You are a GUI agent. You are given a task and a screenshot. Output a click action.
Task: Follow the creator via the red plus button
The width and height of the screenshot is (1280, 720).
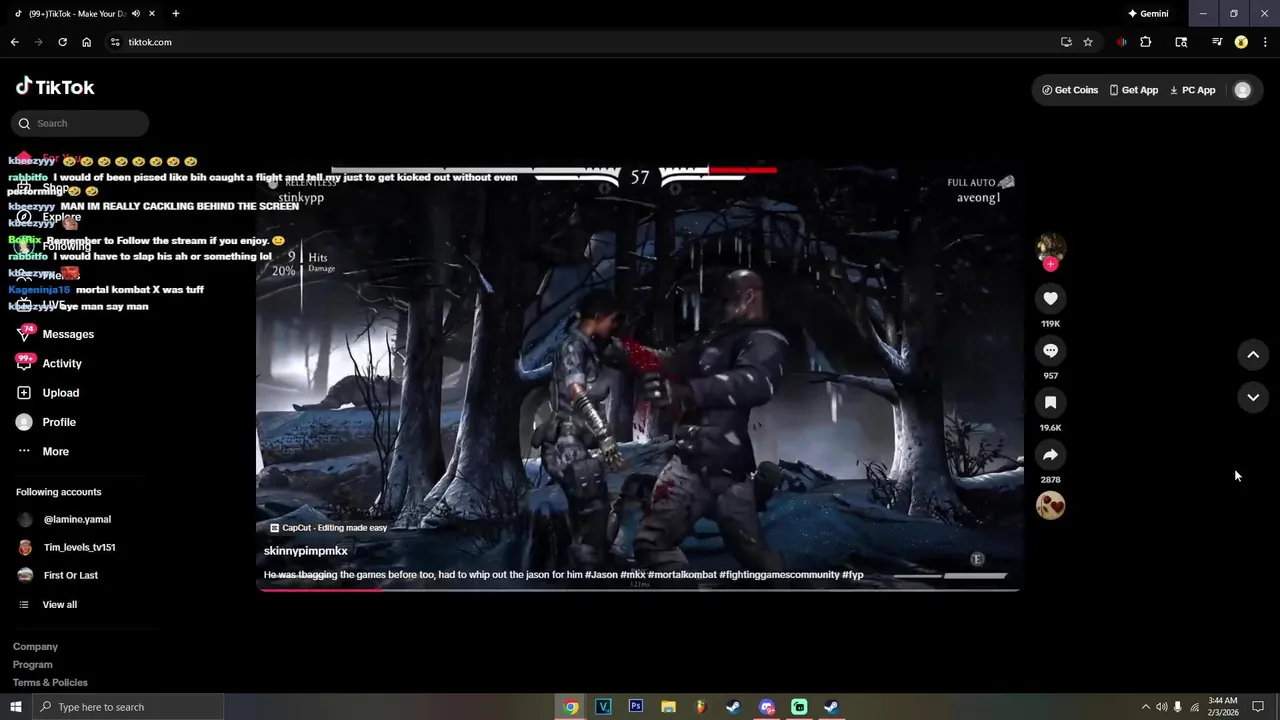coord(1050,264)
